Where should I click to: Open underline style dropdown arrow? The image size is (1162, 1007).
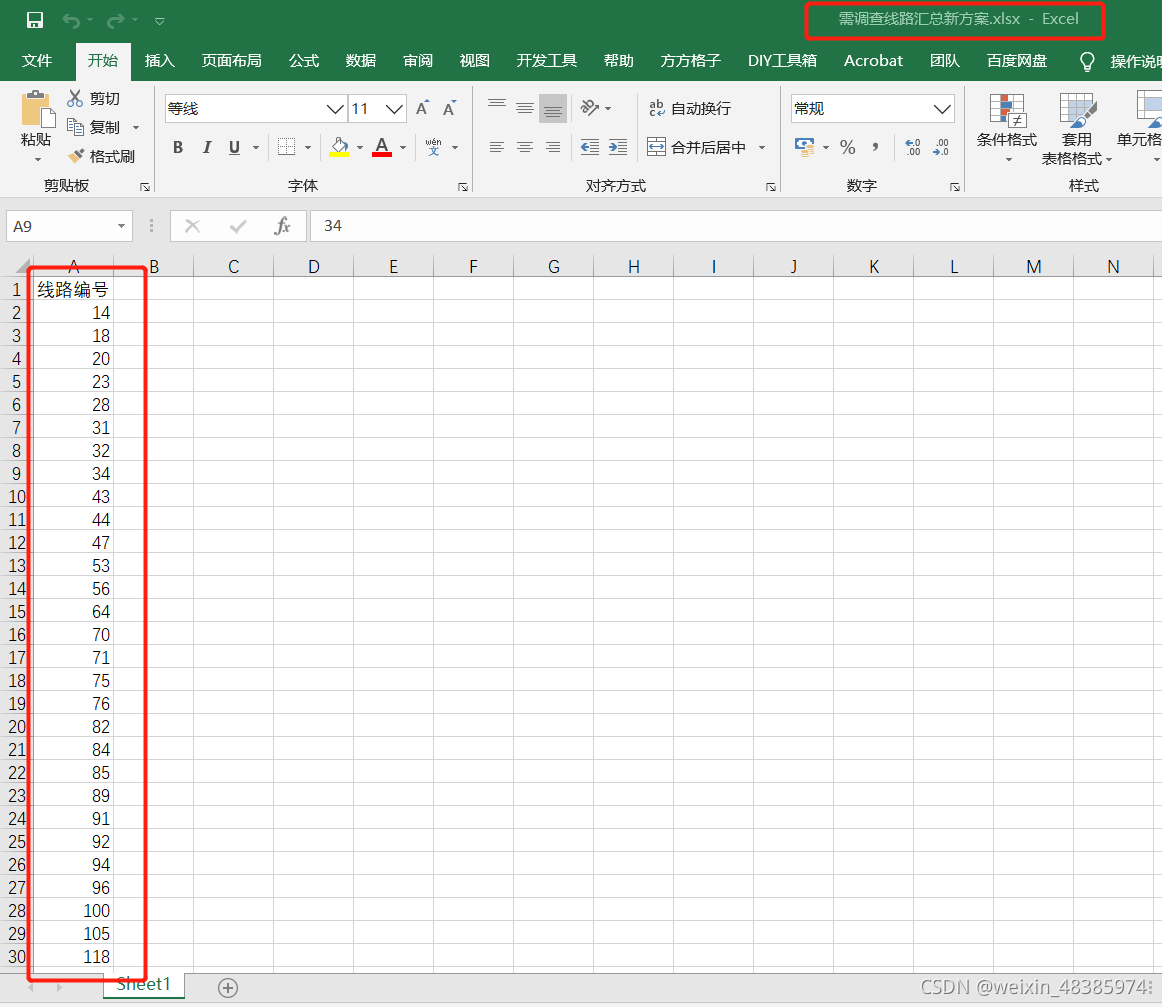click(x=256, y=147)
